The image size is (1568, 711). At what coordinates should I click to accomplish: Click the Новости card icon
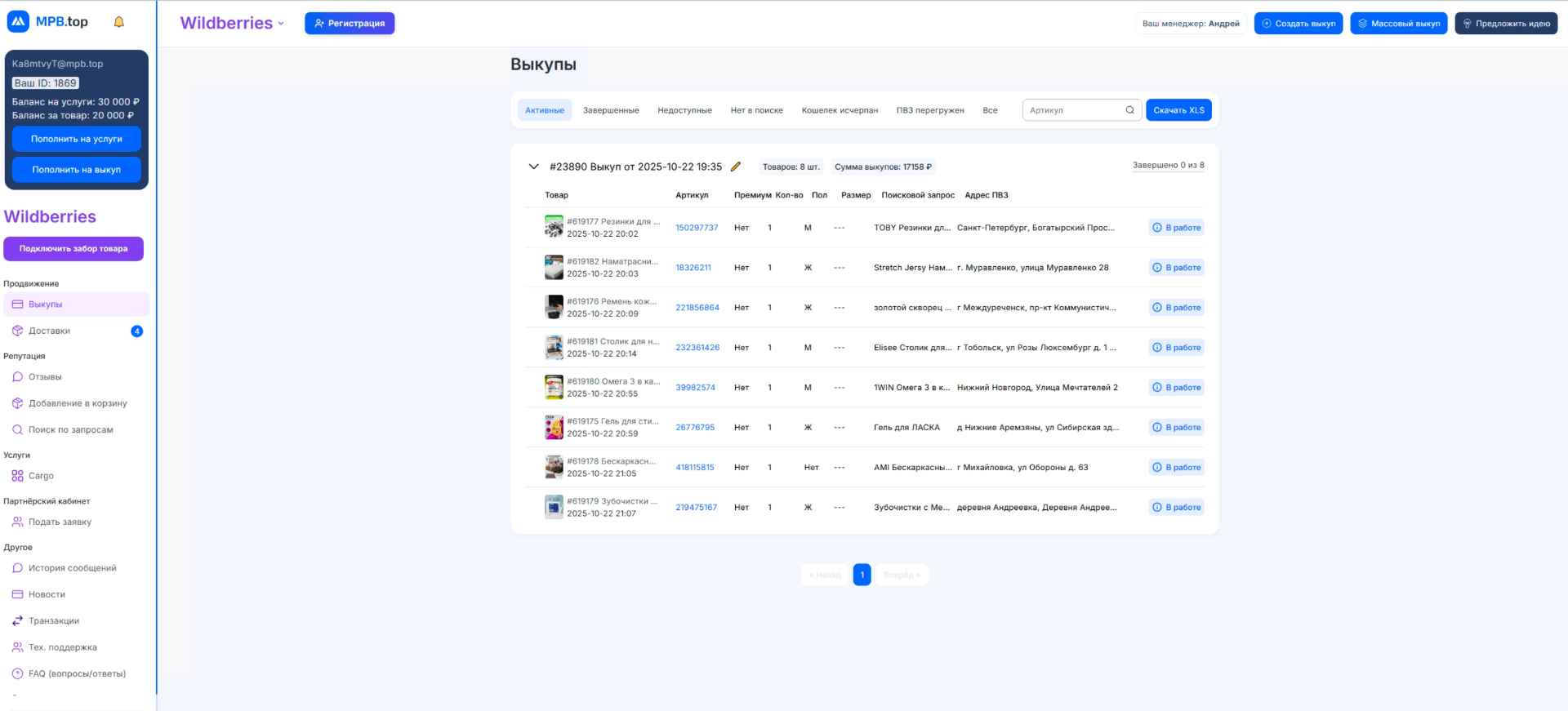17,594
